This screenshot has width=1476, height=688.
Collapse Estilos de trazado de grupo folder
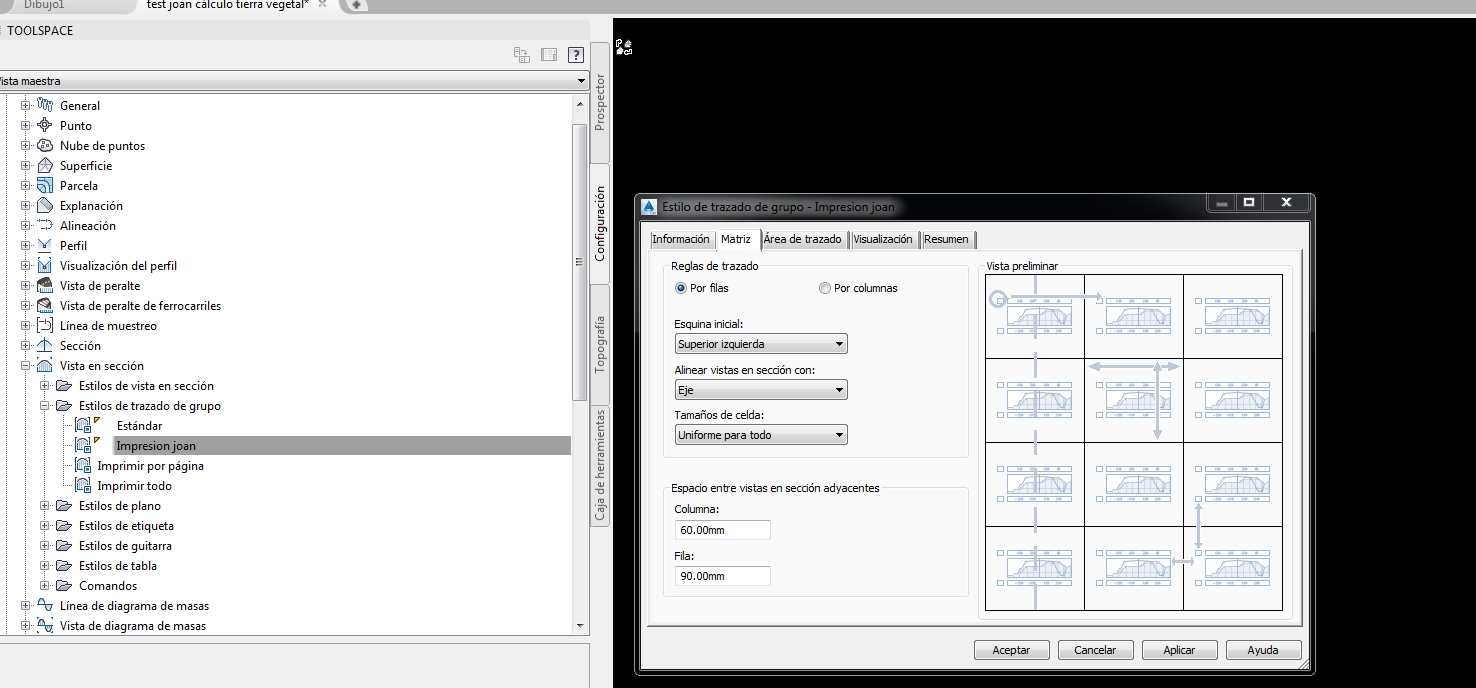click(x=44, y=406)
